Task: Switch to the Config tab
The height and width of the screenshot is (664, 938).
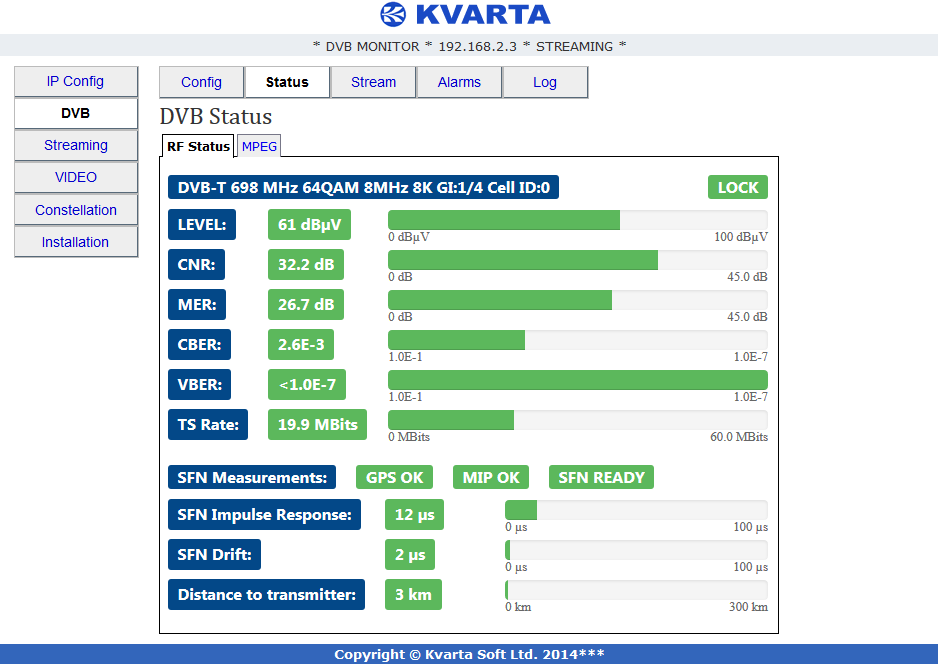Action: (202, 82)
